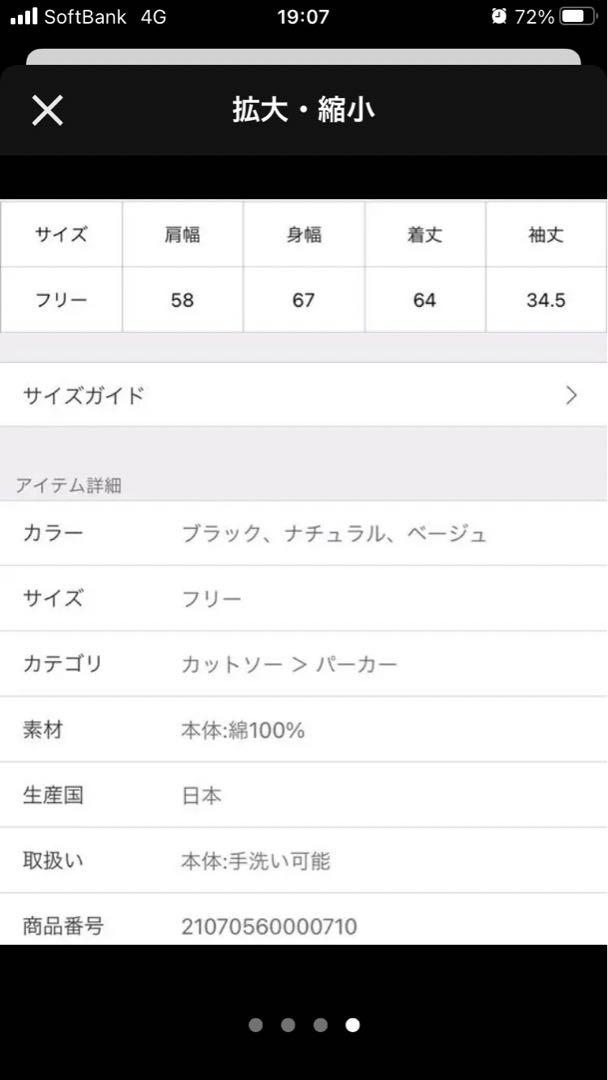Close the 拡大・縮小 image viewer
This screenshot has width=608, height=1080.
(48, 110)
